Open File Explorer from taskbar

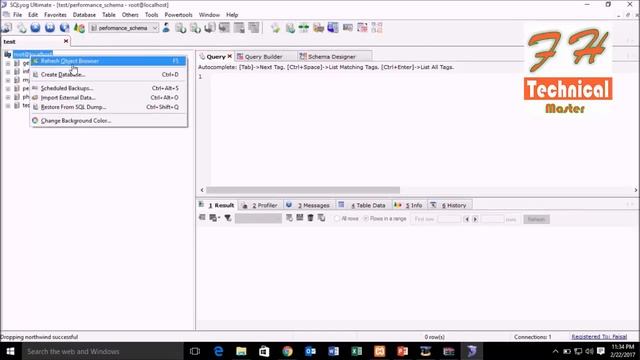point(241,351)
